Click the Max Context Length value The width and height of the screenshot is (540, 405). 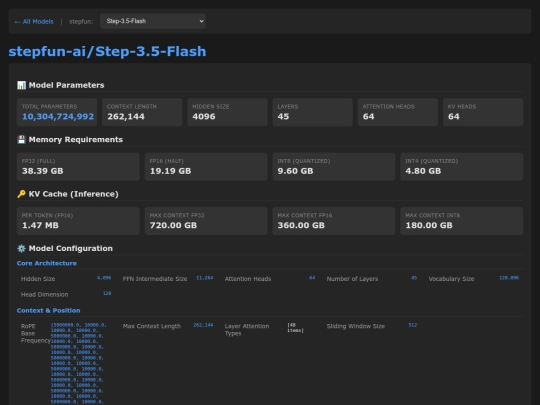tap(203, 325)
